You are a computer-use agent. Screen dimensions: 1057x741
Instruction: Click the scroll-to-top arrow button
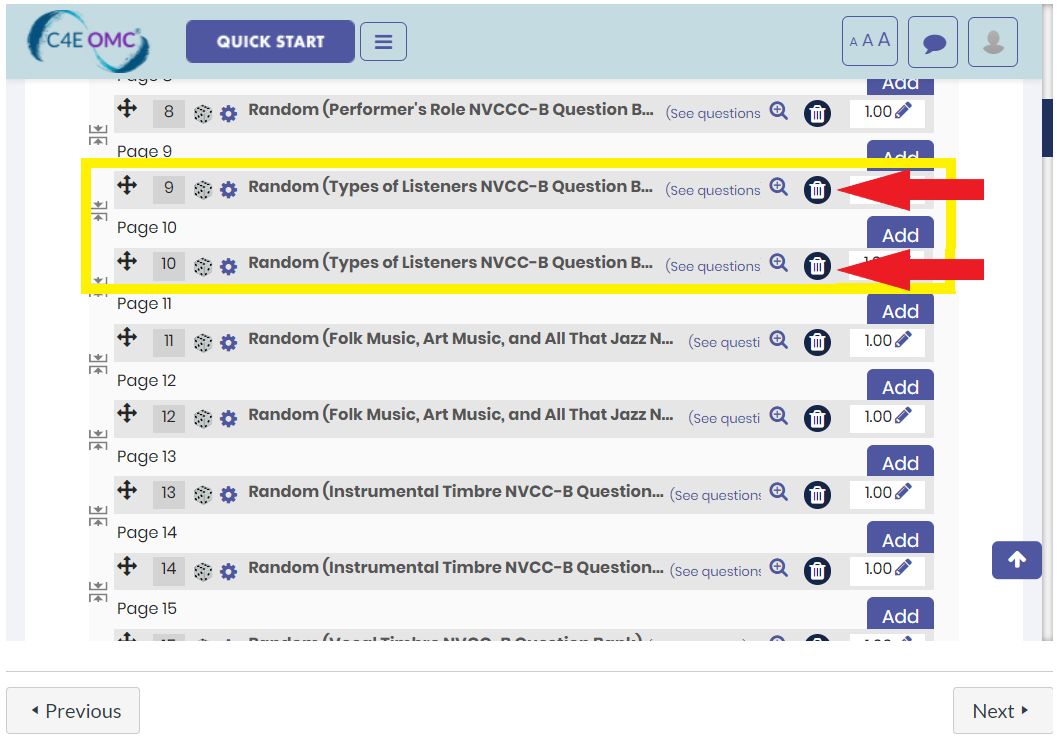1017,560
